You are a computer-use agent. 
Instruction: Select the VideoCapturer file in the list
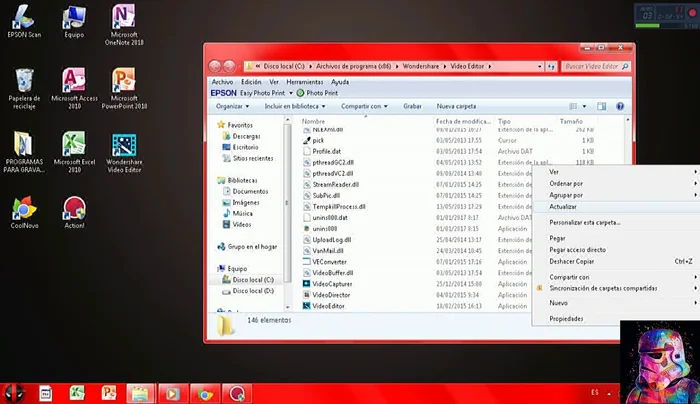pos(332,285)
